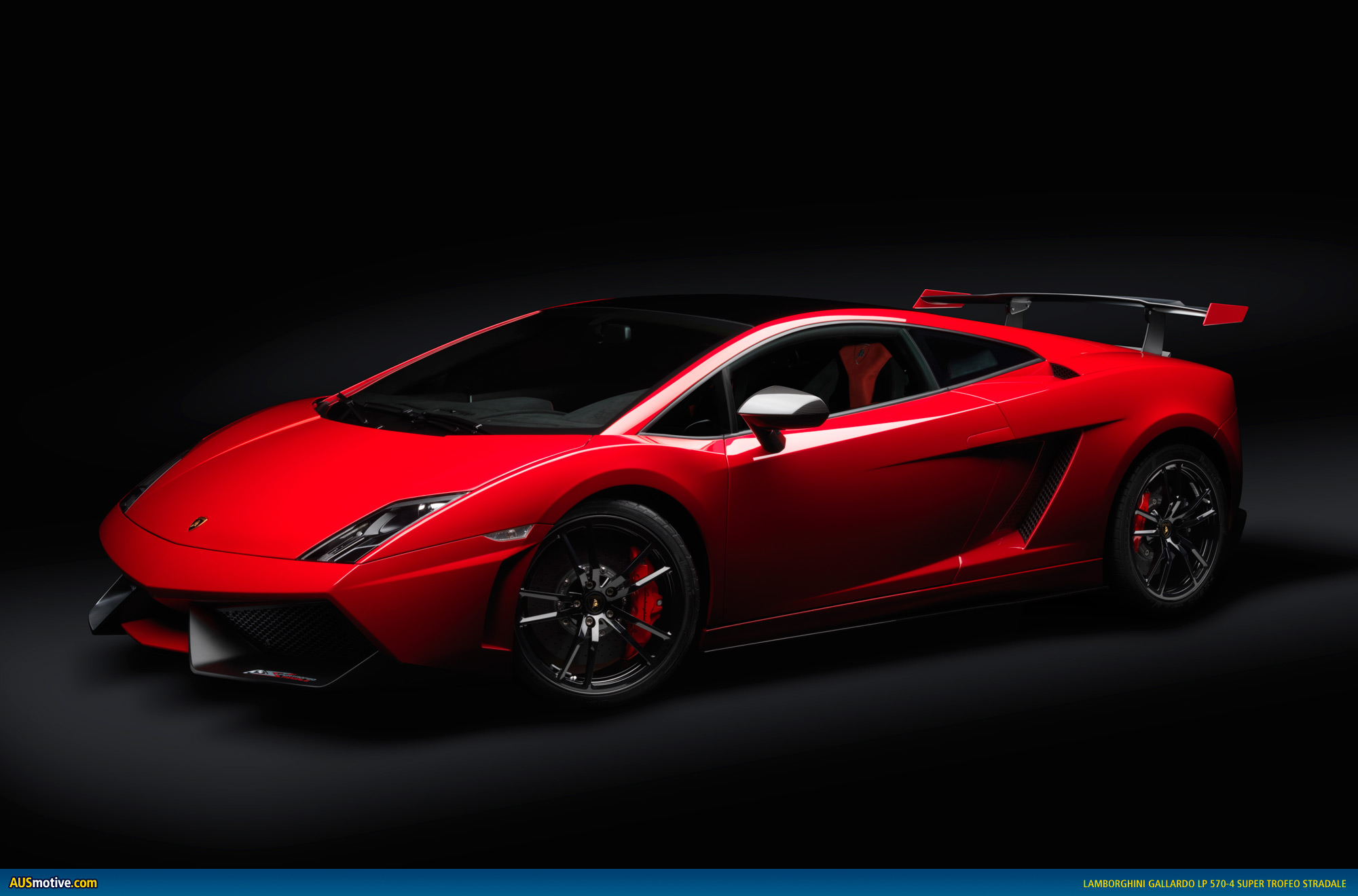Click the AUSmotive.com logo link

pos(53,882)
